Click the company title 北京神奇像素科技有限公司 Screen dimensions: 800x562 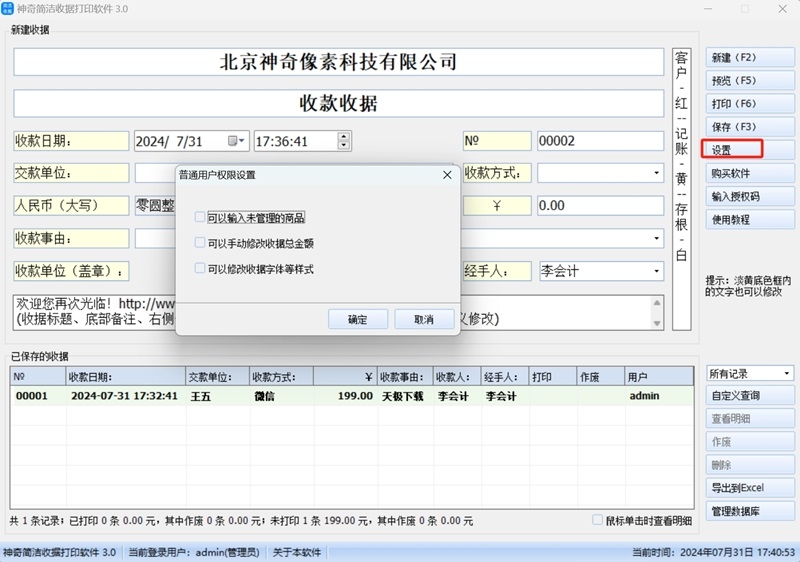(x=338, y=62)
